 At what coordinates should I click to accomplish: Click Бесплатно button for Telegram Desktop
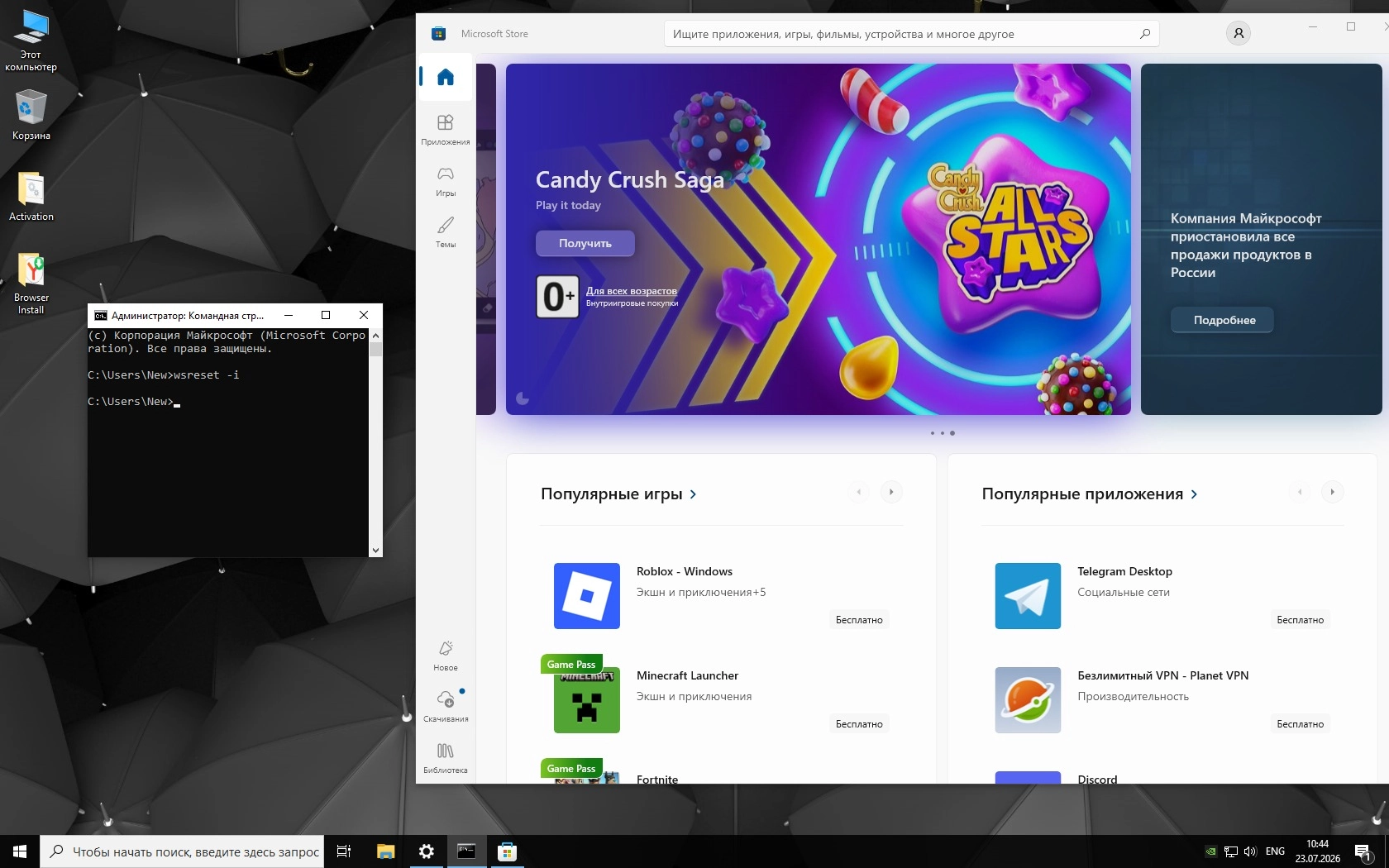(x=1300, y=620)
